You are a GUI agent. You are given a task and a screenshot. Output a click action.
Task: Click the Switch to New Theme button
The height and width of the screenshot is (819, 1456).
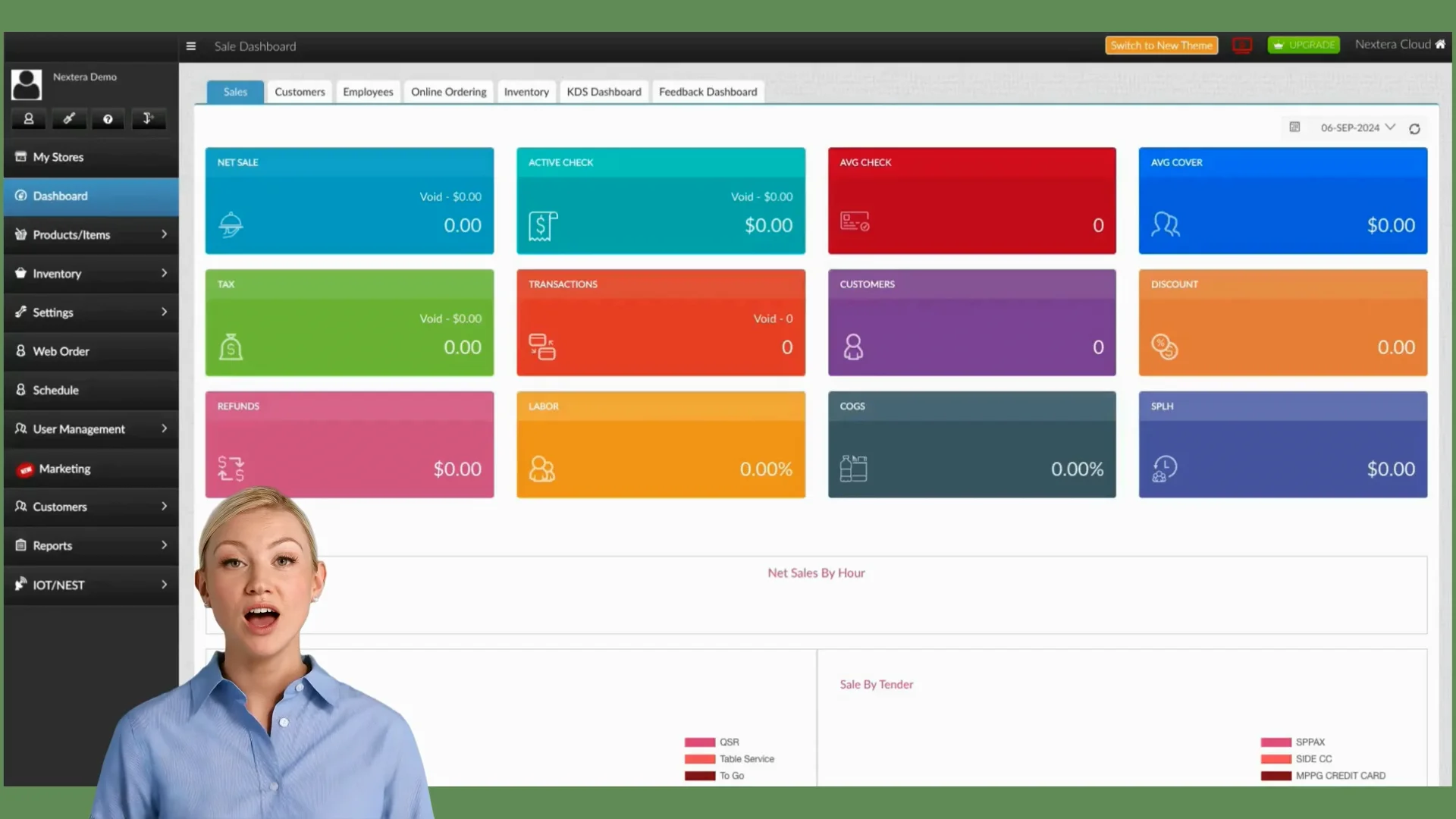coord(1161,45)
